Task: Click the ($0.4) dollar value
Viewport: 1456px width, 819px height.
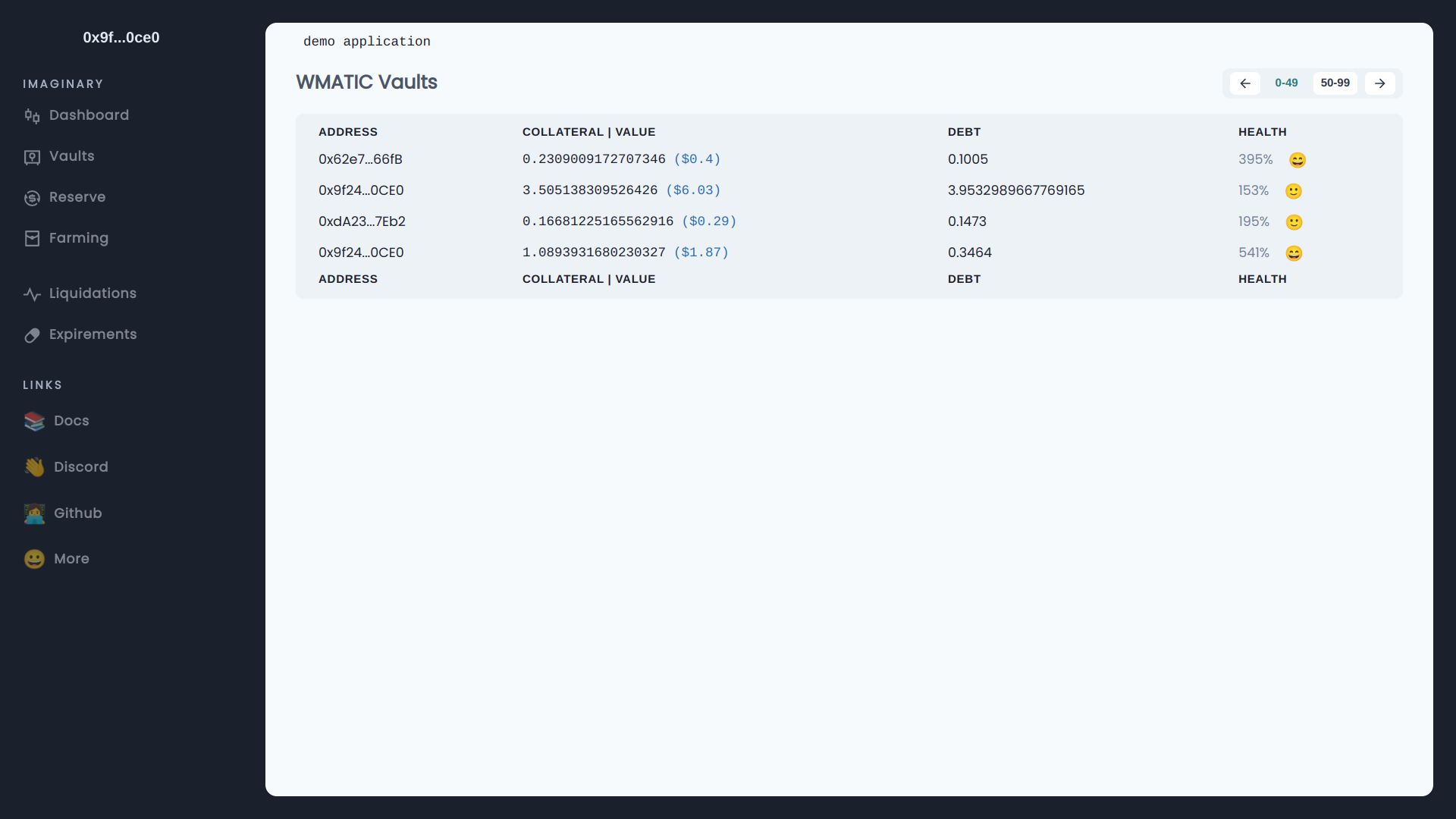Action: tap(697, 159)
